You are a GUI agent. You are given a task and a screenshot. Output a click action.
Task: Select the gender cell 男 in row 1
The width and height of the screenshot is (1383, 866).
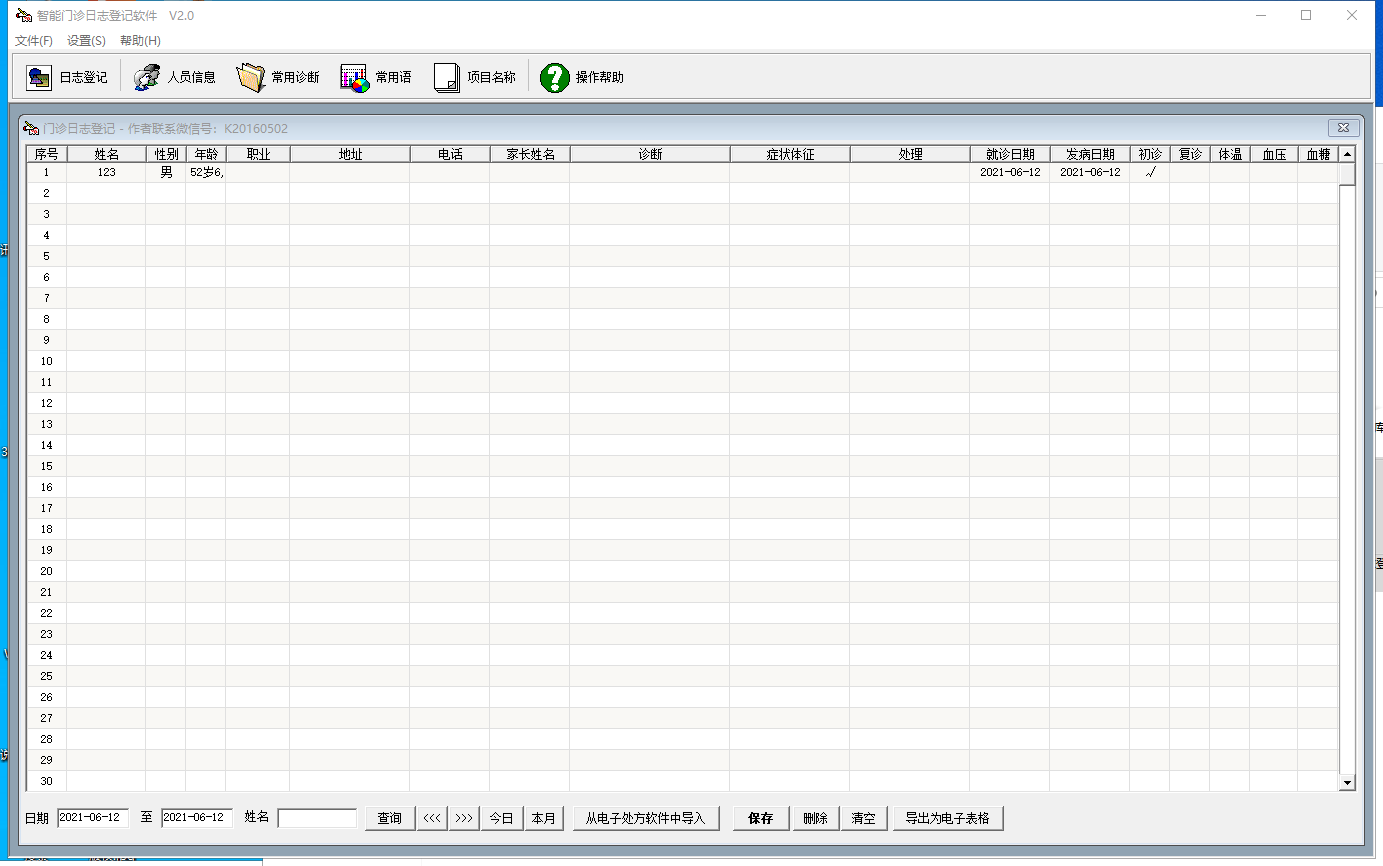click(x=166, y=172)
